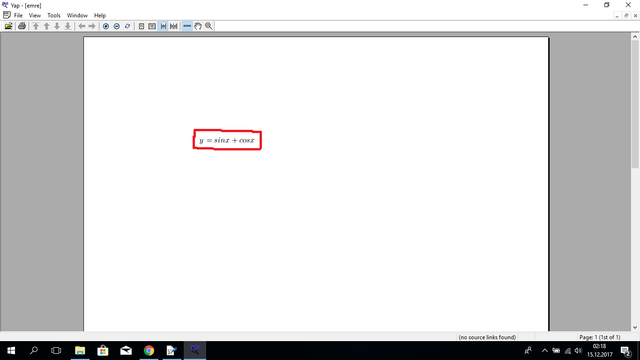Go to the next page arrow icon
Image resolution: width=640 pixels, height=360 pixels.
click(57, 26)
